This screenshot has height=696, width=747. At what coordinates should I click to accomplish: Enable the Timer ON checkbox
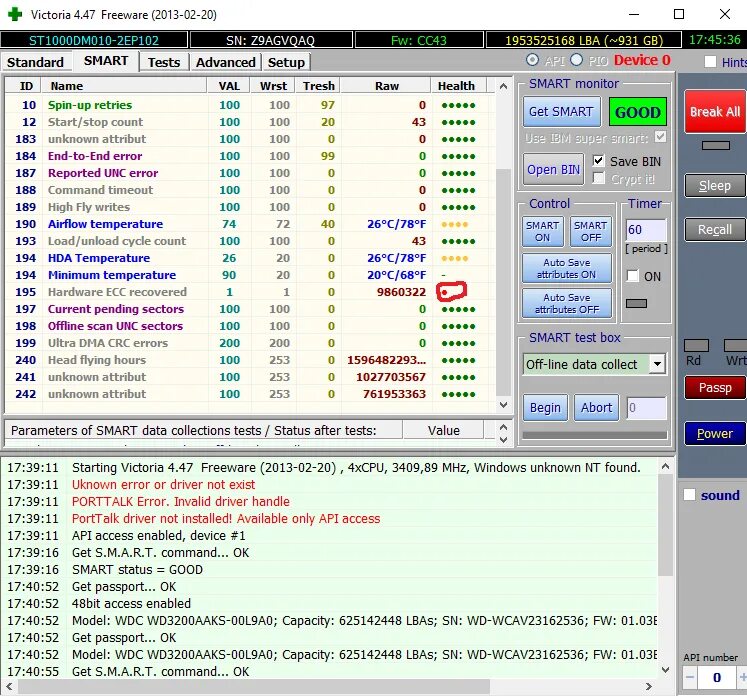[x=633, y=276]
